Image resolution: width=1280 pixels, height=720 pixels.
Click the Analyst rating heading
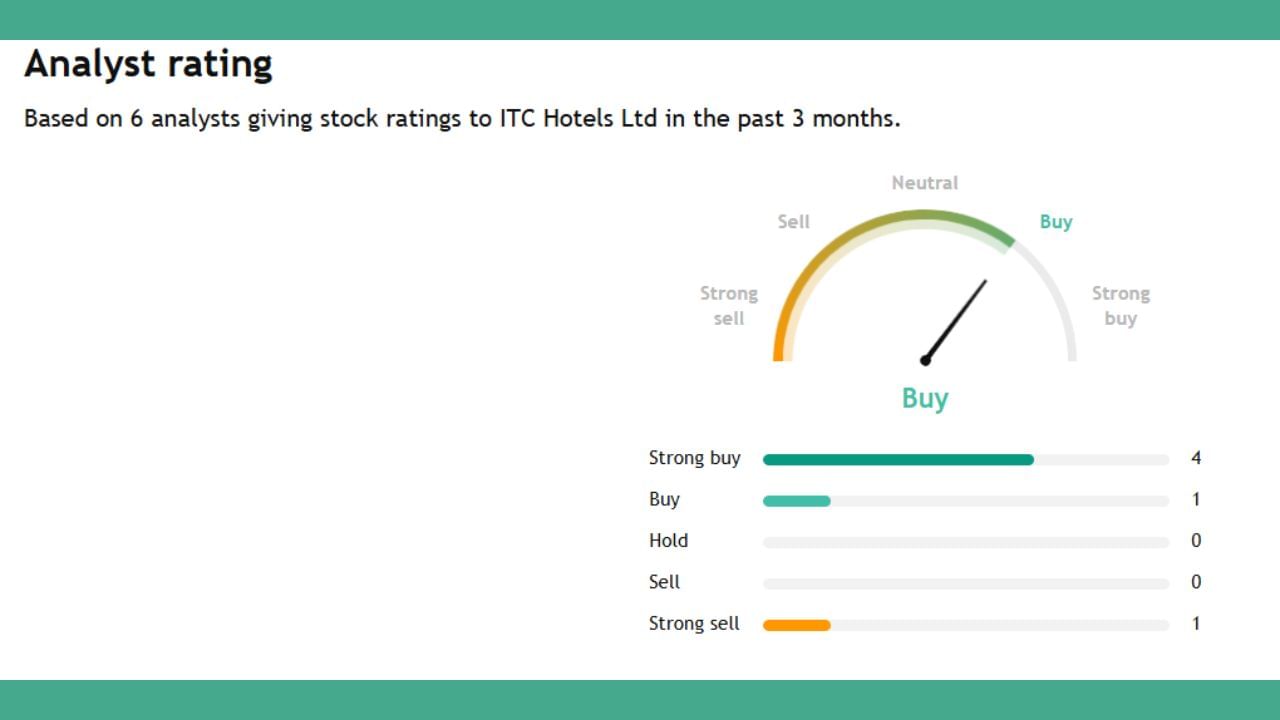(x=148, y=64)
